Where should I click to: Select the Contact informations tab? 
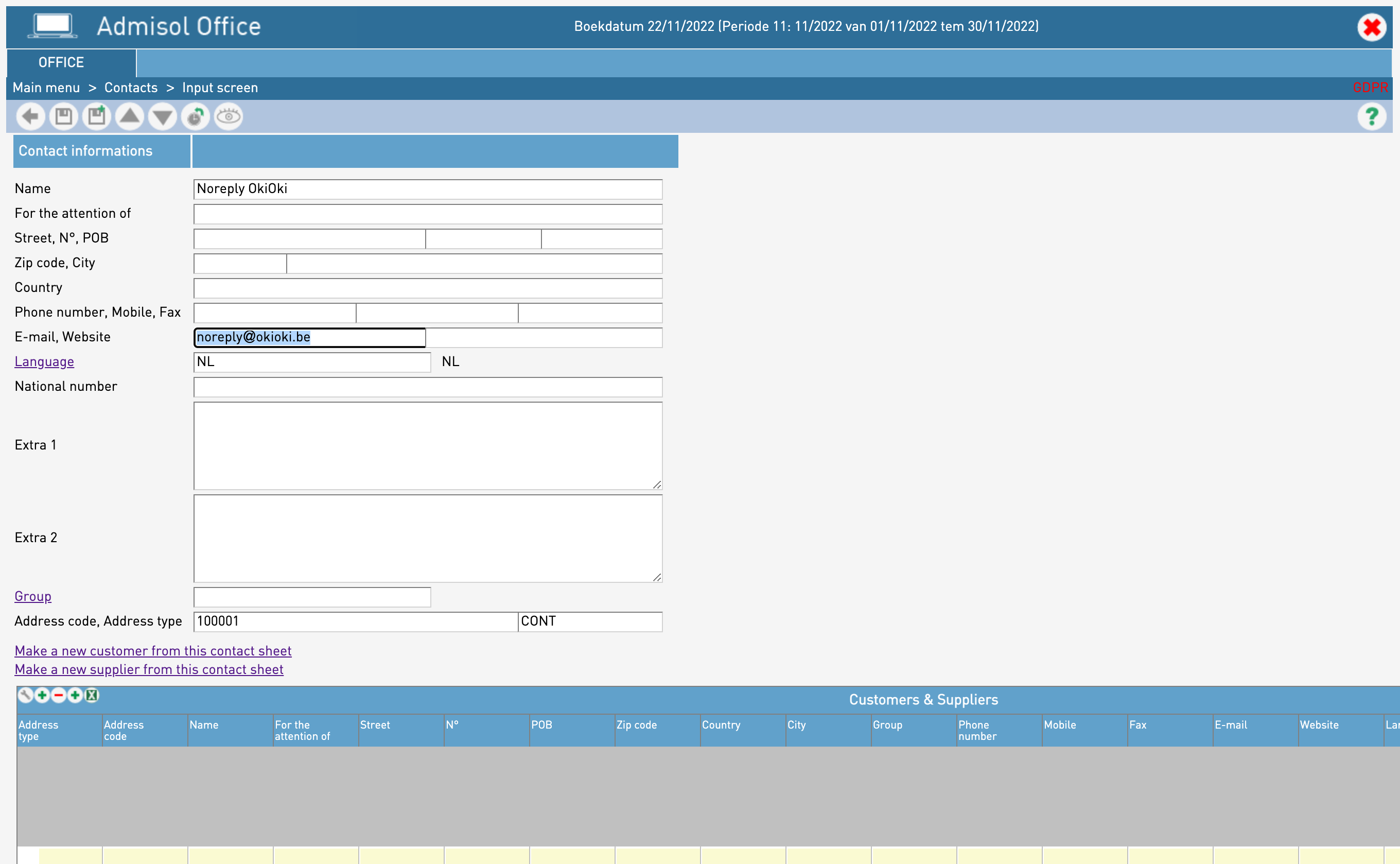click(x=102, y=151)
